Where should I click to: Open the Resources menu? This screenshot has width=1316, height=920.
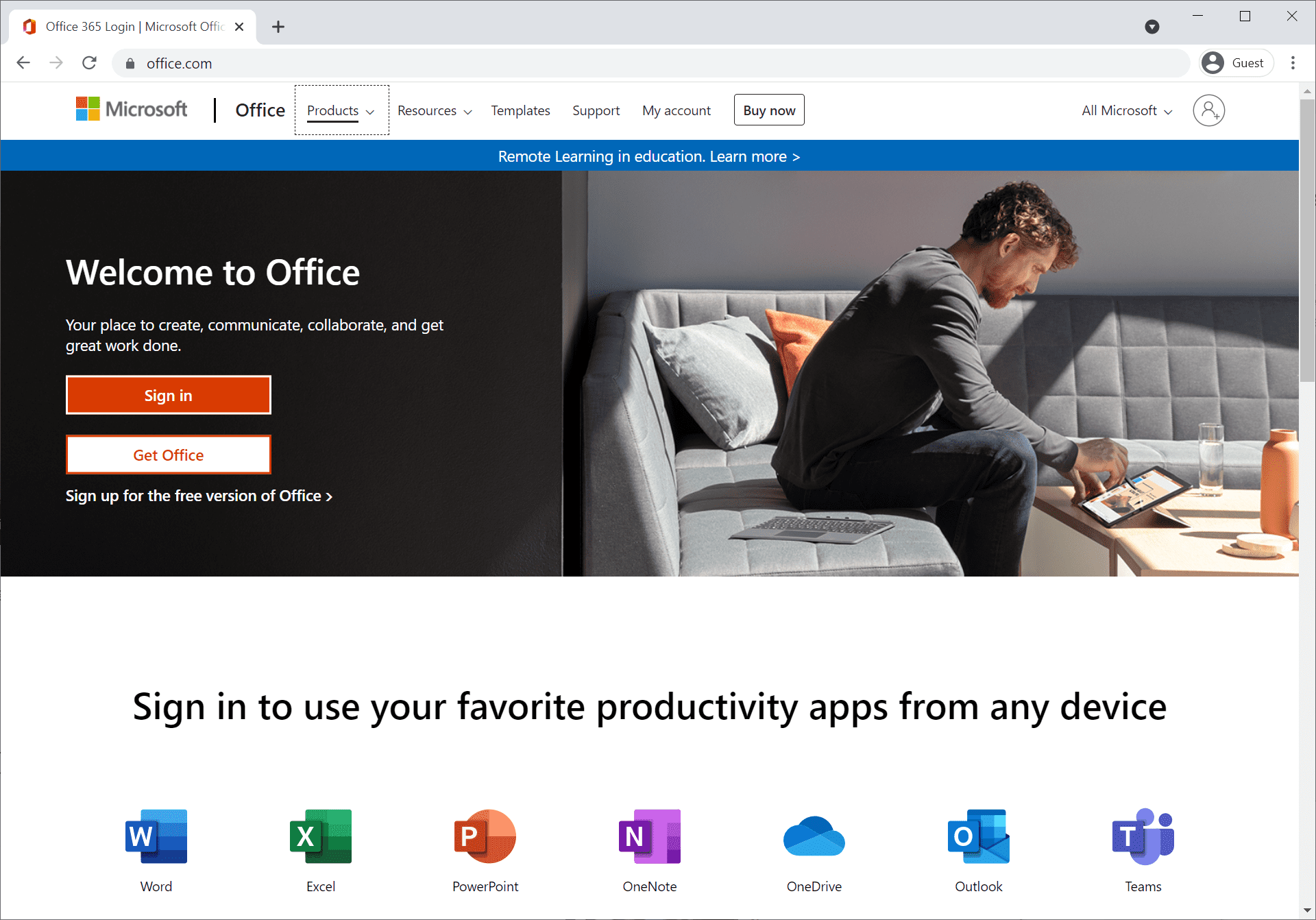433,110
